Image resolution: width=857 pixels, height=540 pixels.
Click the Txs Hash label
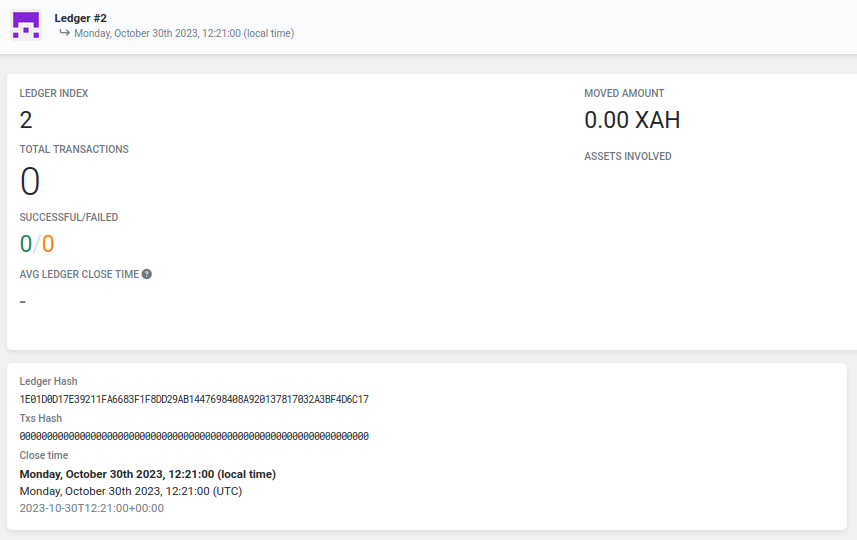(x=41, y=419)
